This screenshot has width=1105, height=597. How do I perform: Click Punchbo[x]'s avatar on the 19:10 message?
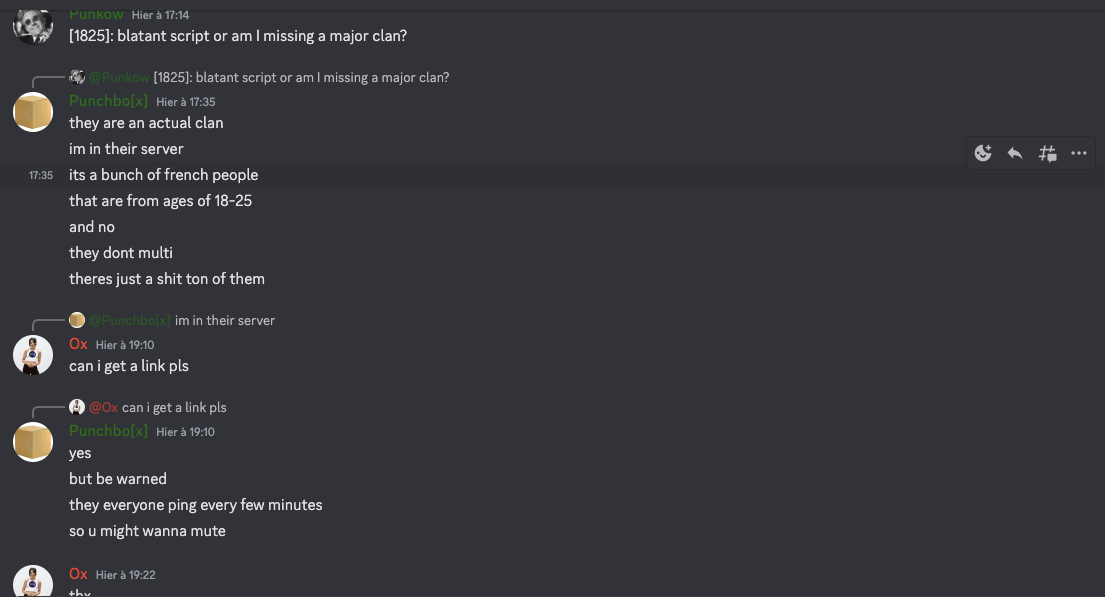33,441
